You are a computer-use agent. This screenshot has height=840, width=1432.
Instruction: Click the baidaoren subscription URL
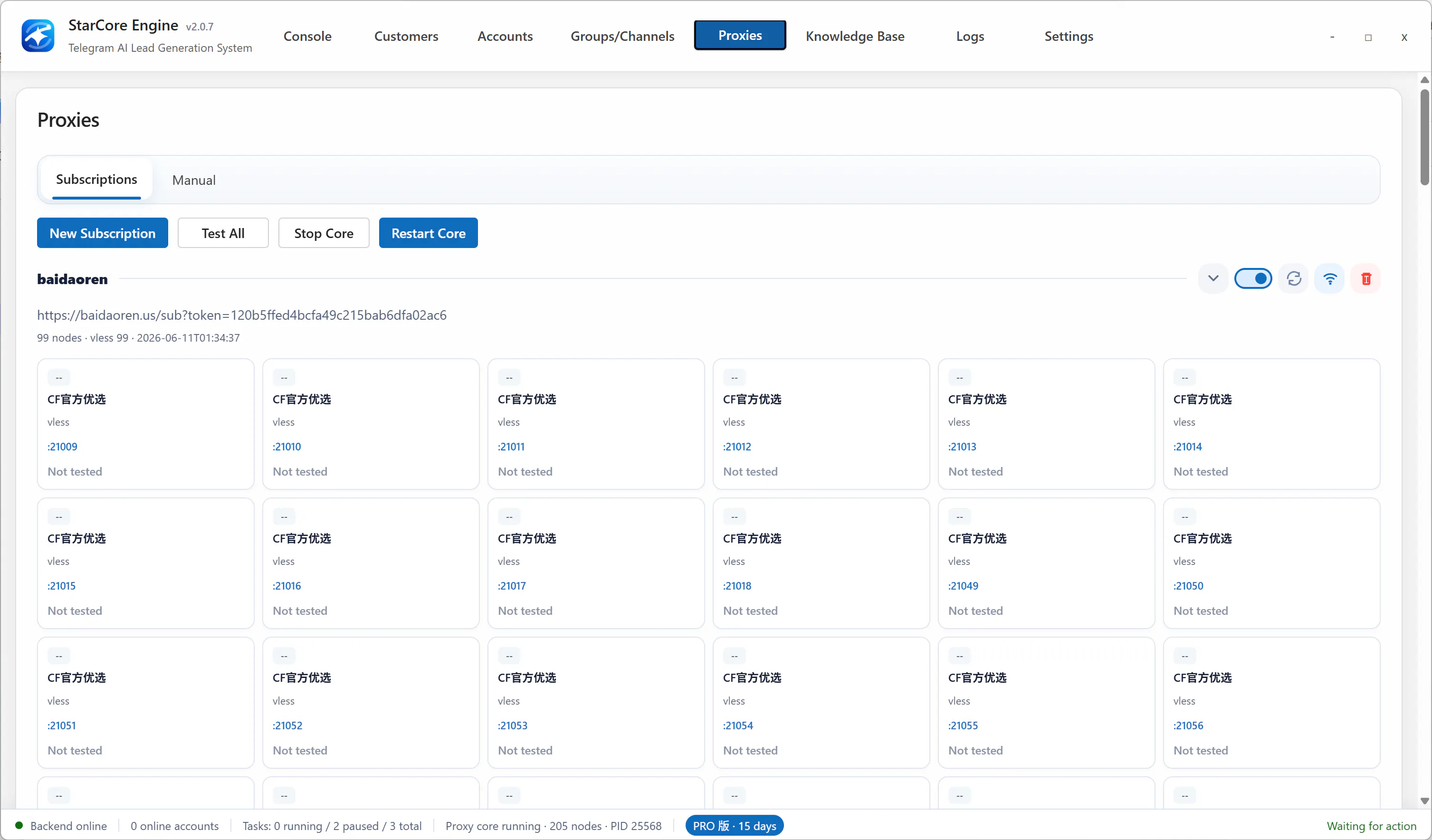click(x=241, y=315)
